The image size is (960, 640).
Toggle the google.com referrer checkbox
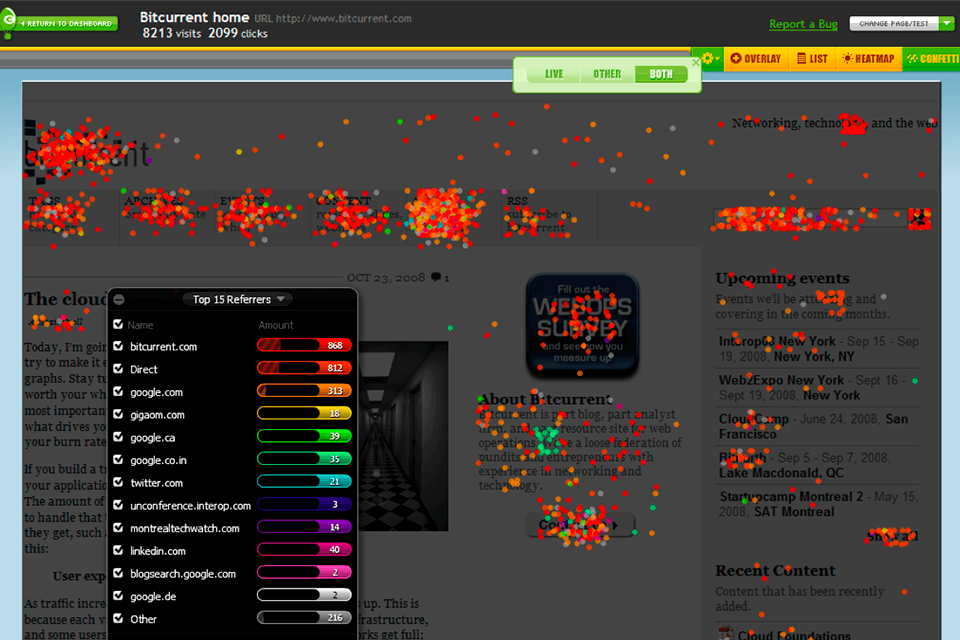coord(118,391)
